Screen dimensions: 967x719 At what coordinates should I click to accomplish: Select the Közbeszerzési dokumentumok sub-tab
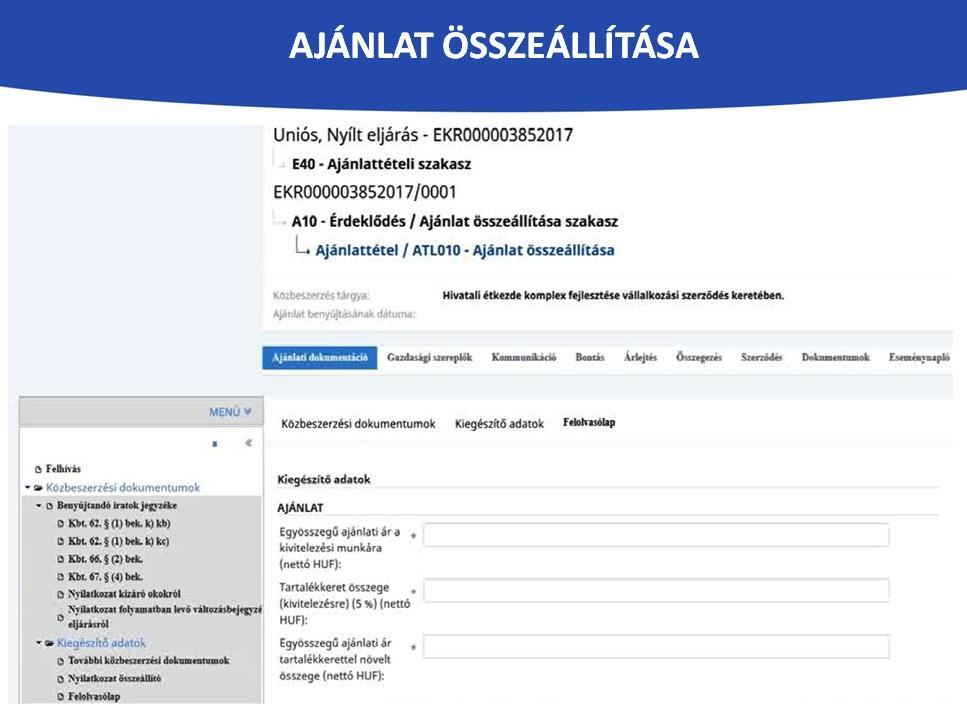[x=358, y=424]
